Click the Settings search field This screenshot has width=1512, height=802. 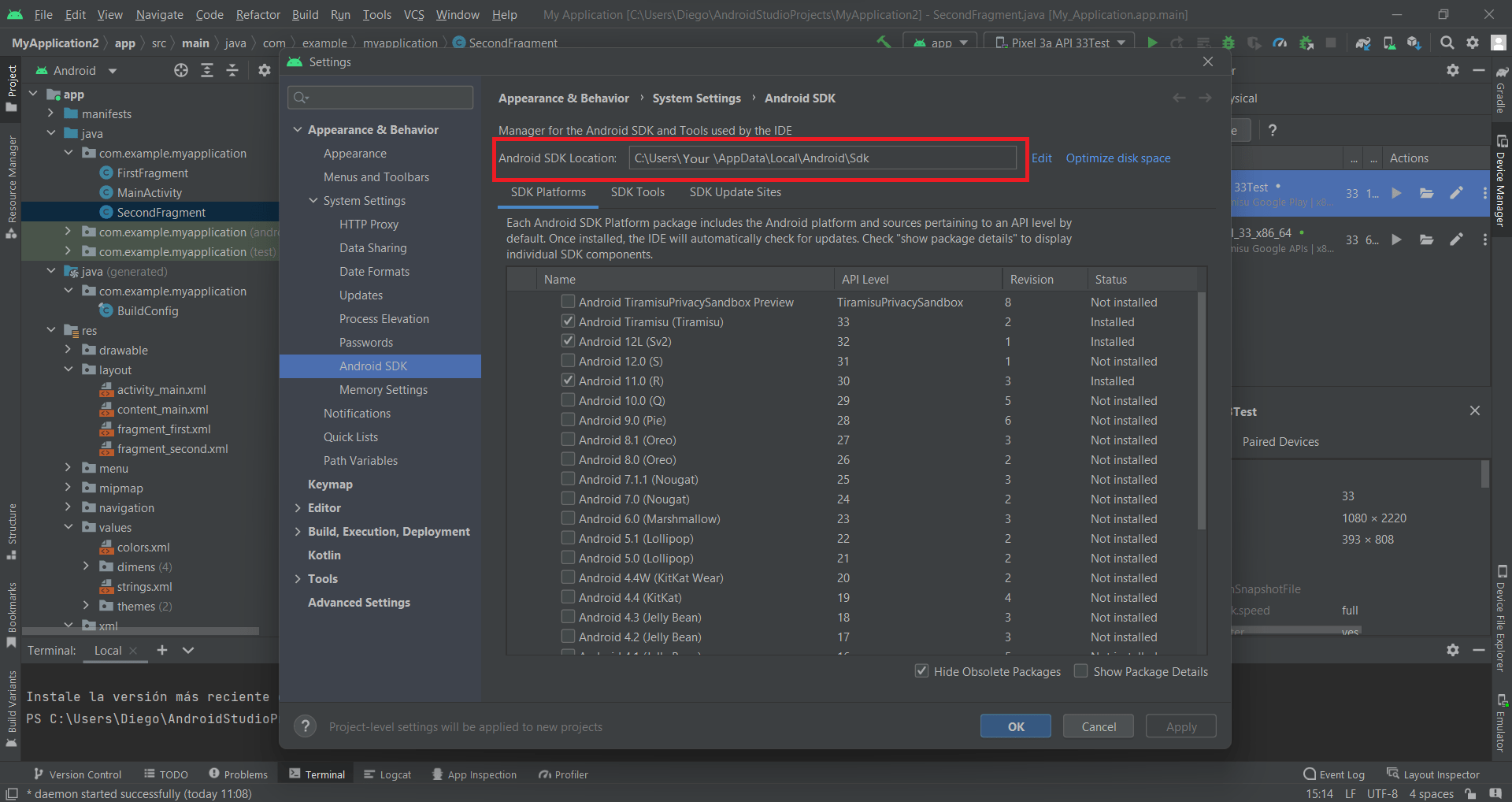[x=380, y=97]
